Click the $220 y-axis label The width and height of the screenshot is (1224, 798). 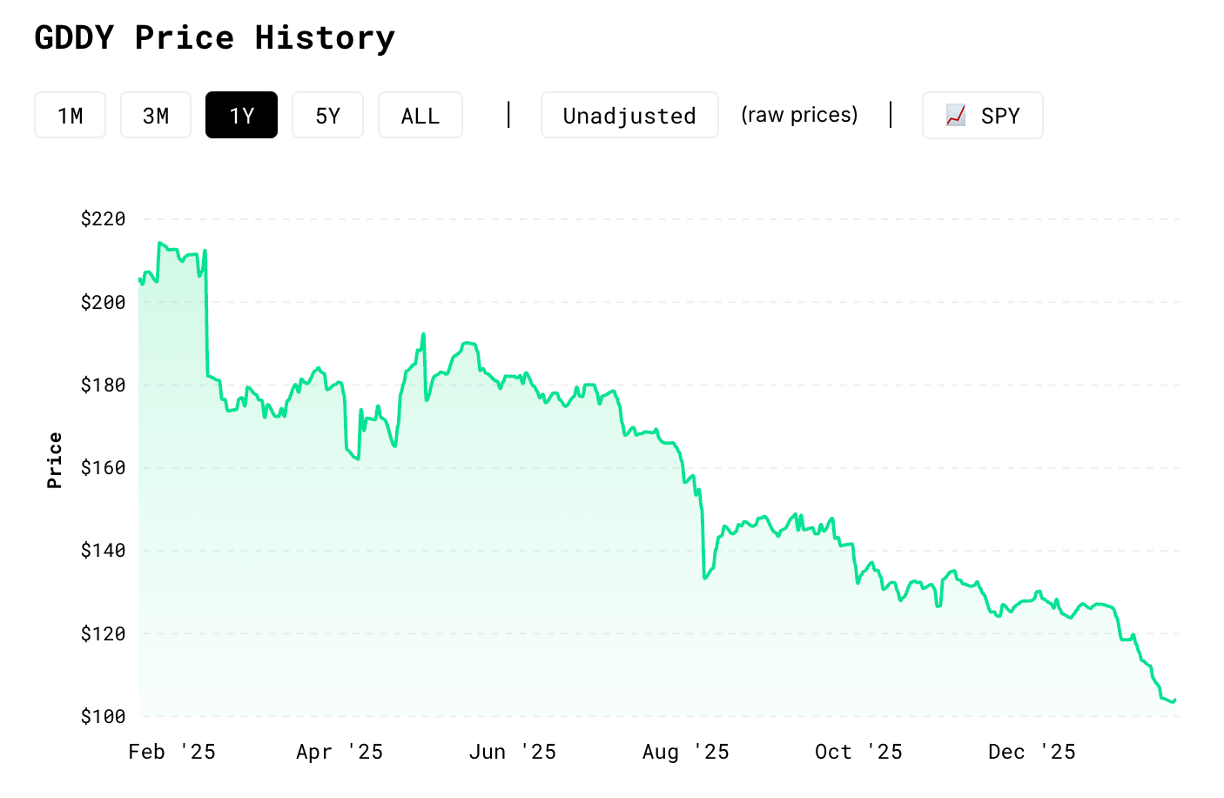pos(103,219)
